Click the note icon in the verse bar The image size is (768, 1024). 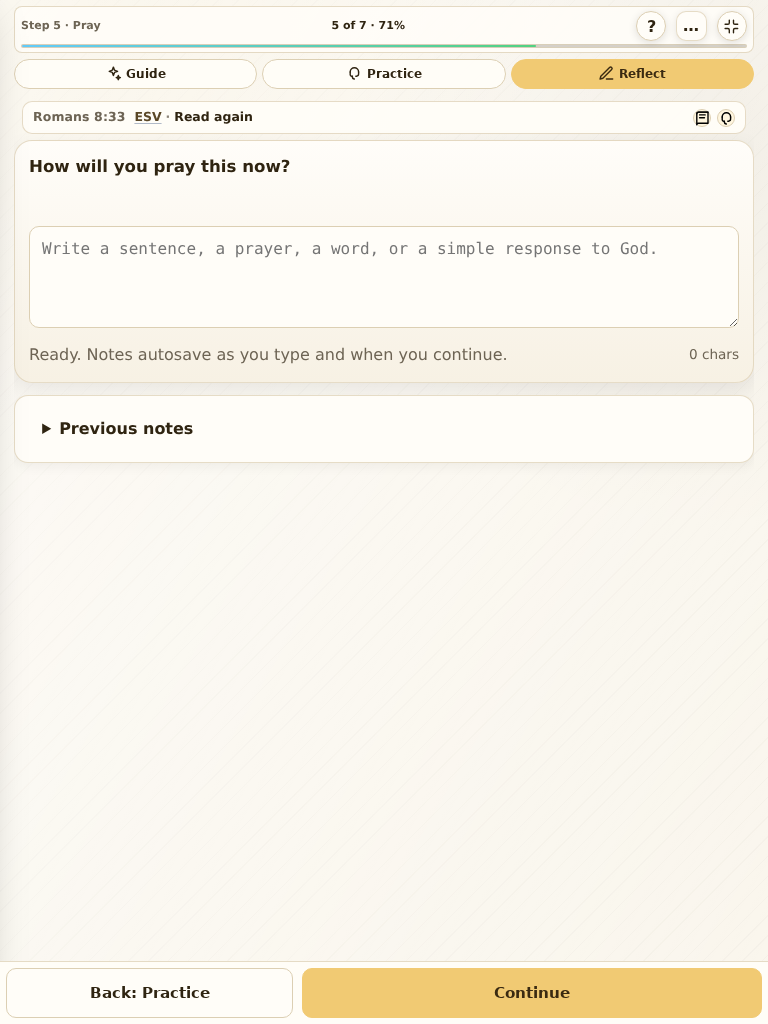[x=702, y=118]
